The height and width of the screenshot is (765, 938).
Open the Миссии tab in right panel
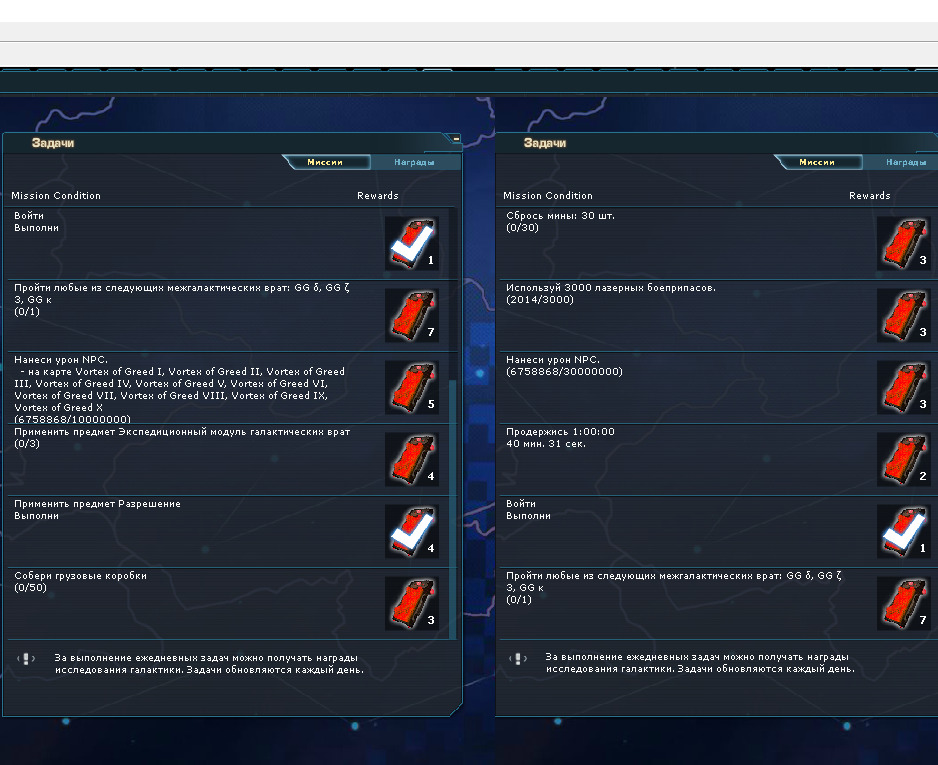tap(817, 162)
